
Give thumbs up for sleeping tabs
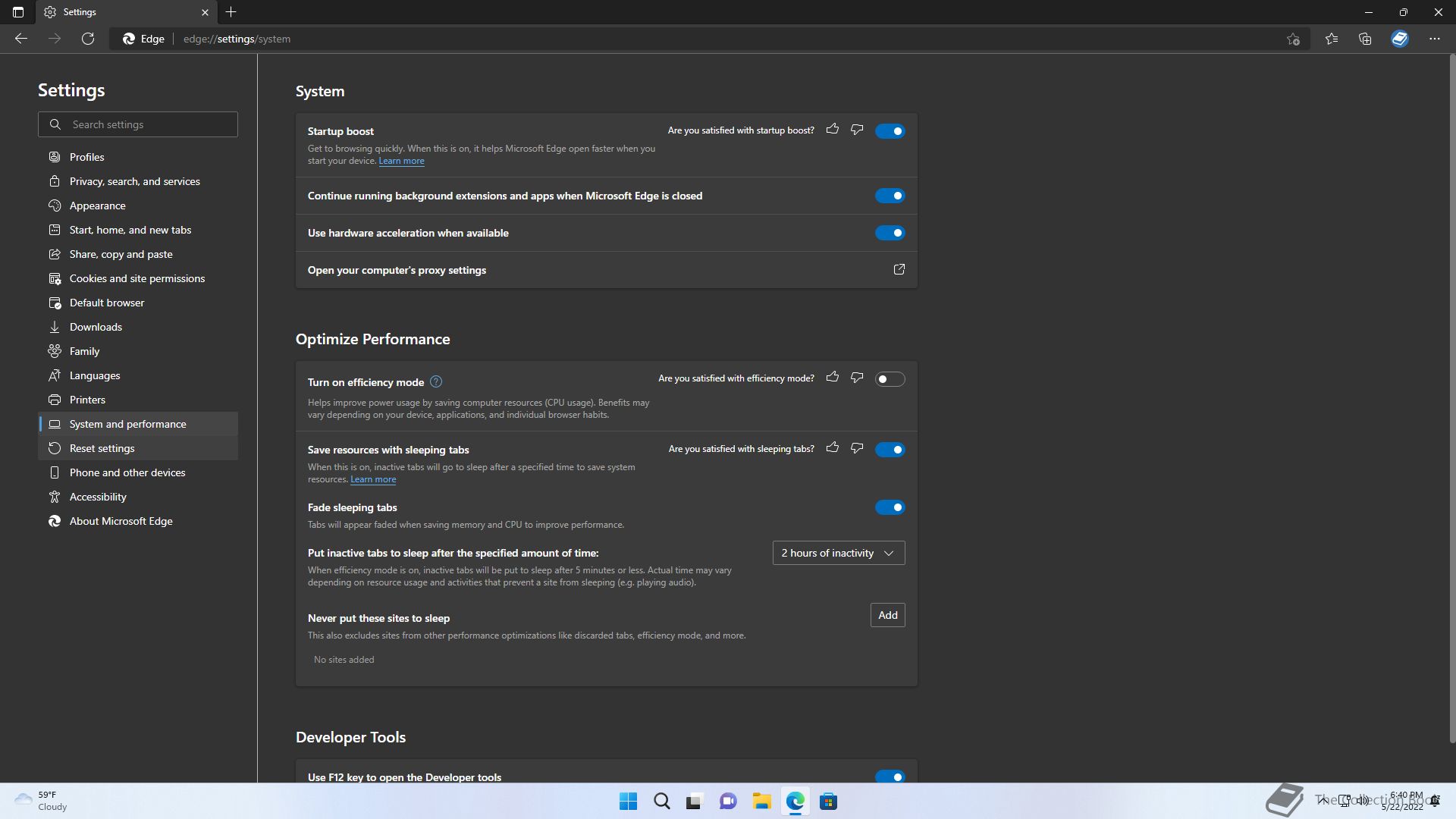pos(833,448)
